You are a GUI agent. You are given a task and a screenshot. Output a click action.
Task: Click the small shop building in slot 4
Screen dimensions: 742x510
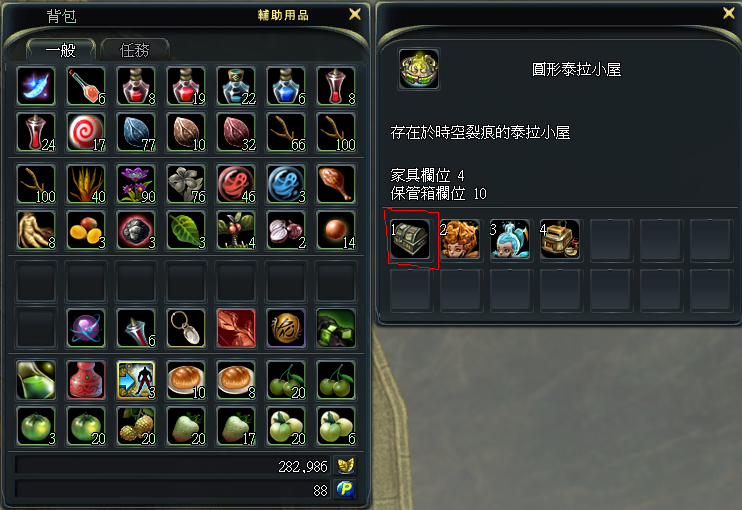coord(560,239)
